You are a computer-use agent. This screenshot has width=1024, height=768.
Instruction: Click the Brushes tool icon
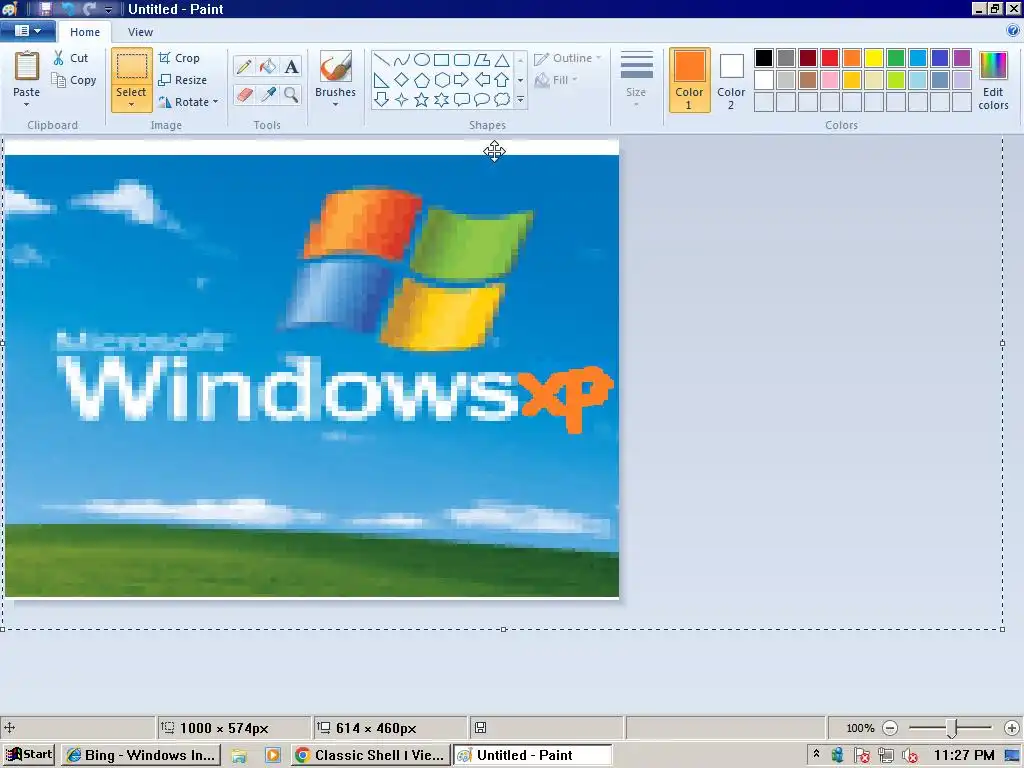coord(336,67)
